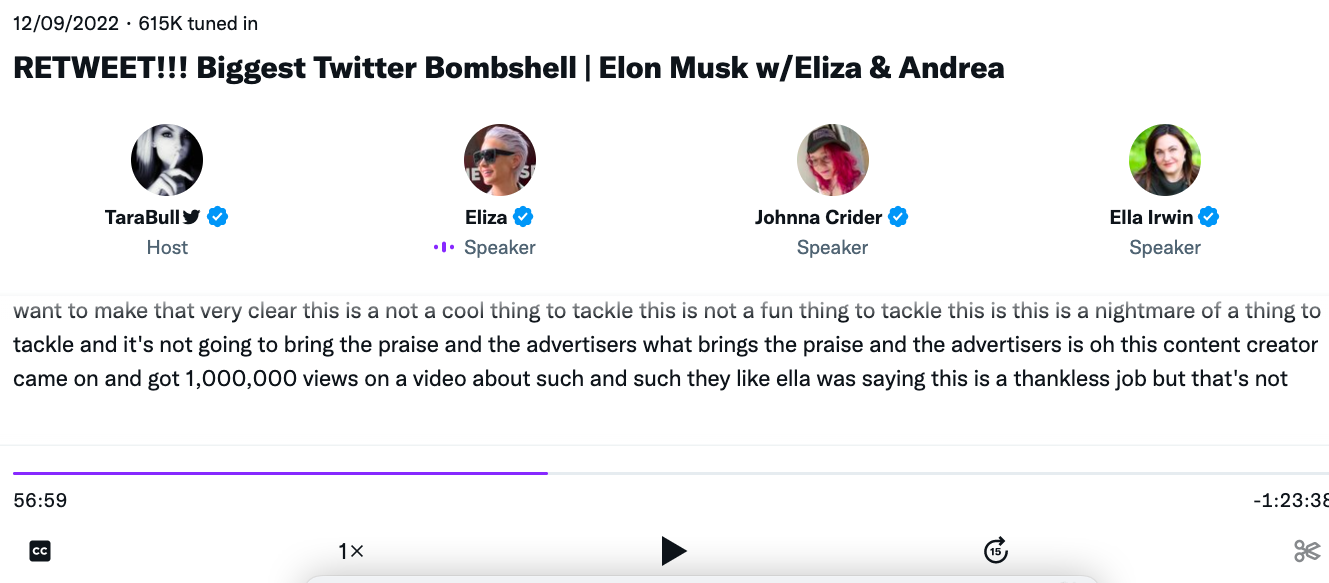Click the Space title heading
Viewport: 1329px width, 583px height.
click(509, 68)
